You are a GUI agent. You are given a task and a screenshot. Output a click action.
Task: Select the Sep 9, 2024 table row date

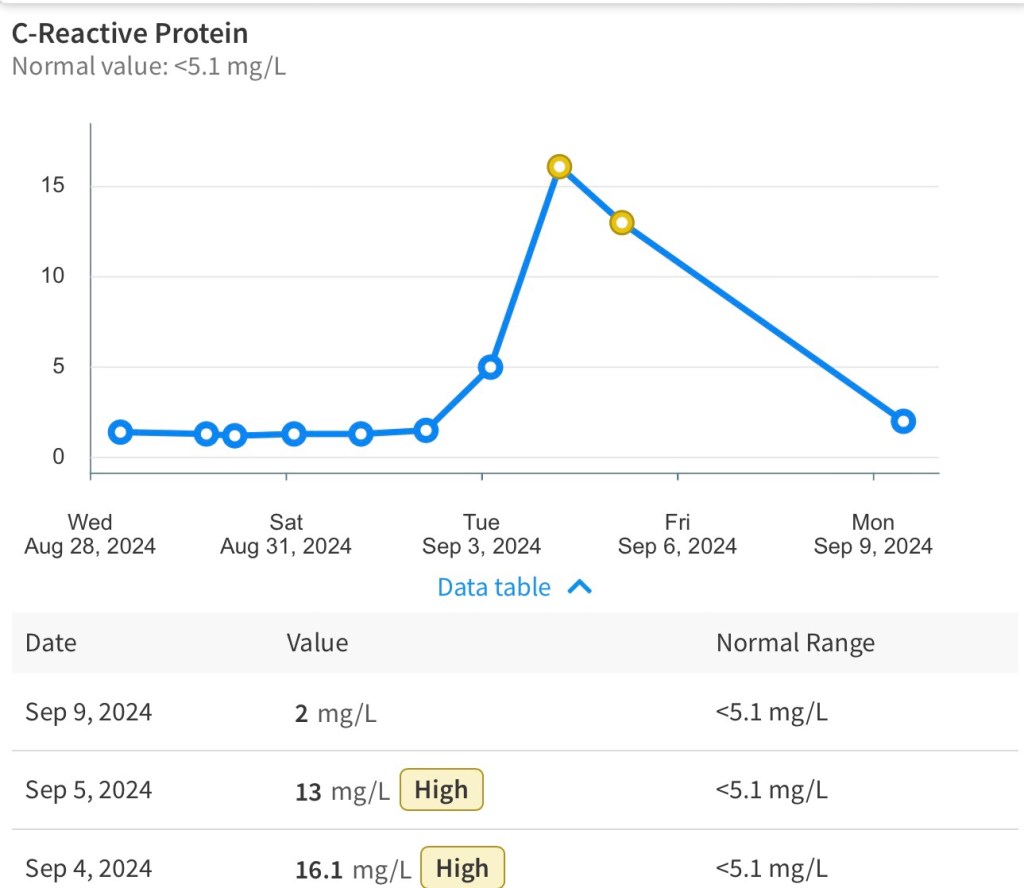point(89,712)
